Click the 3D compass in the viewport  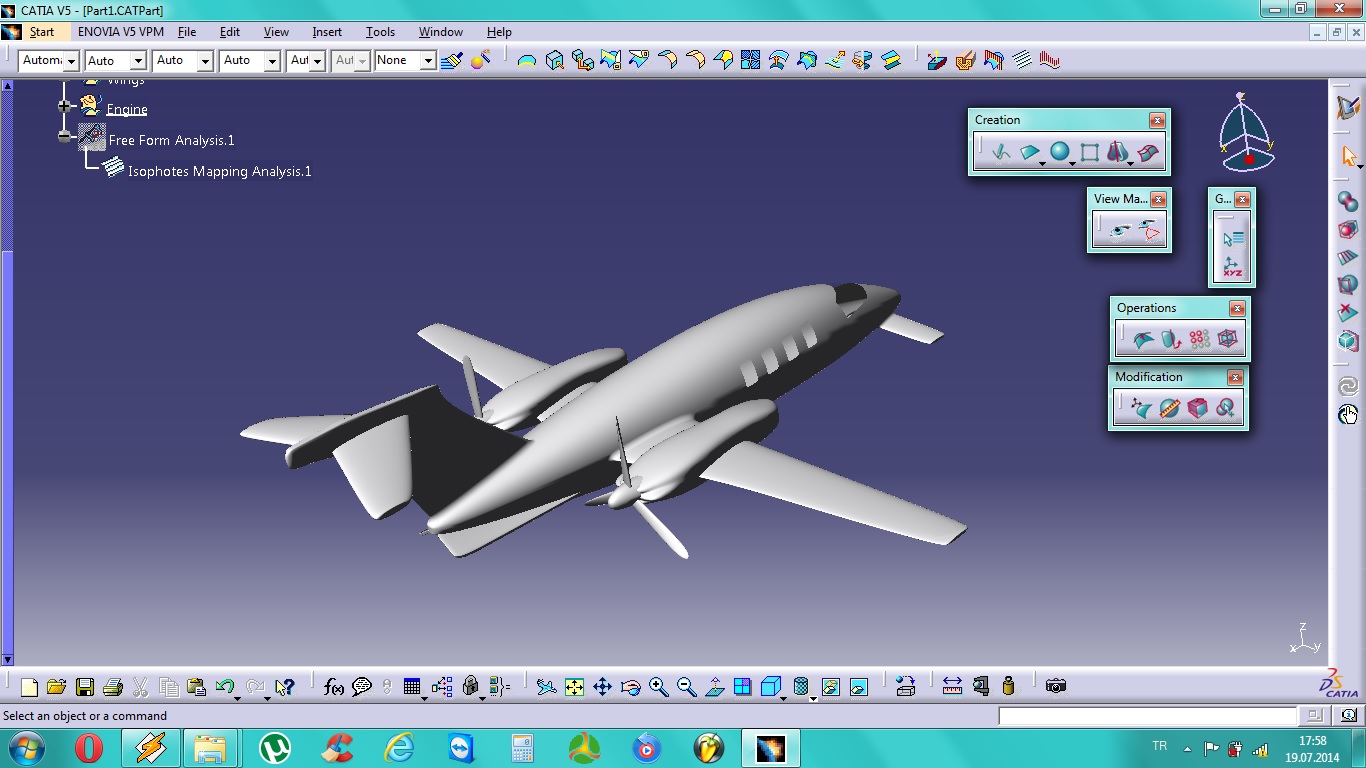pos(1245,132)
